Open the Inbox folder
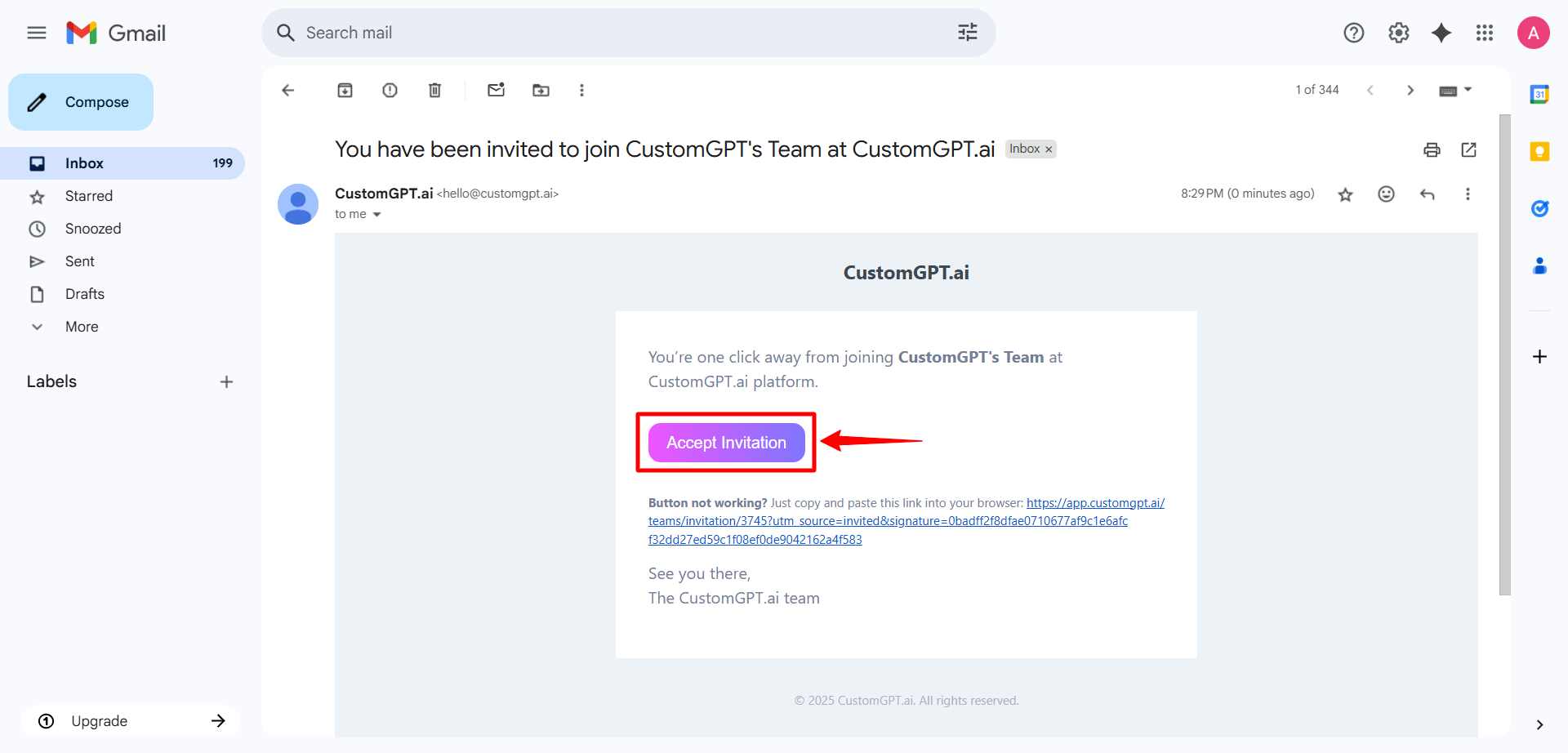Image resolution: width=1568 pixels, height=753 pixels. (x=122, y=163)
